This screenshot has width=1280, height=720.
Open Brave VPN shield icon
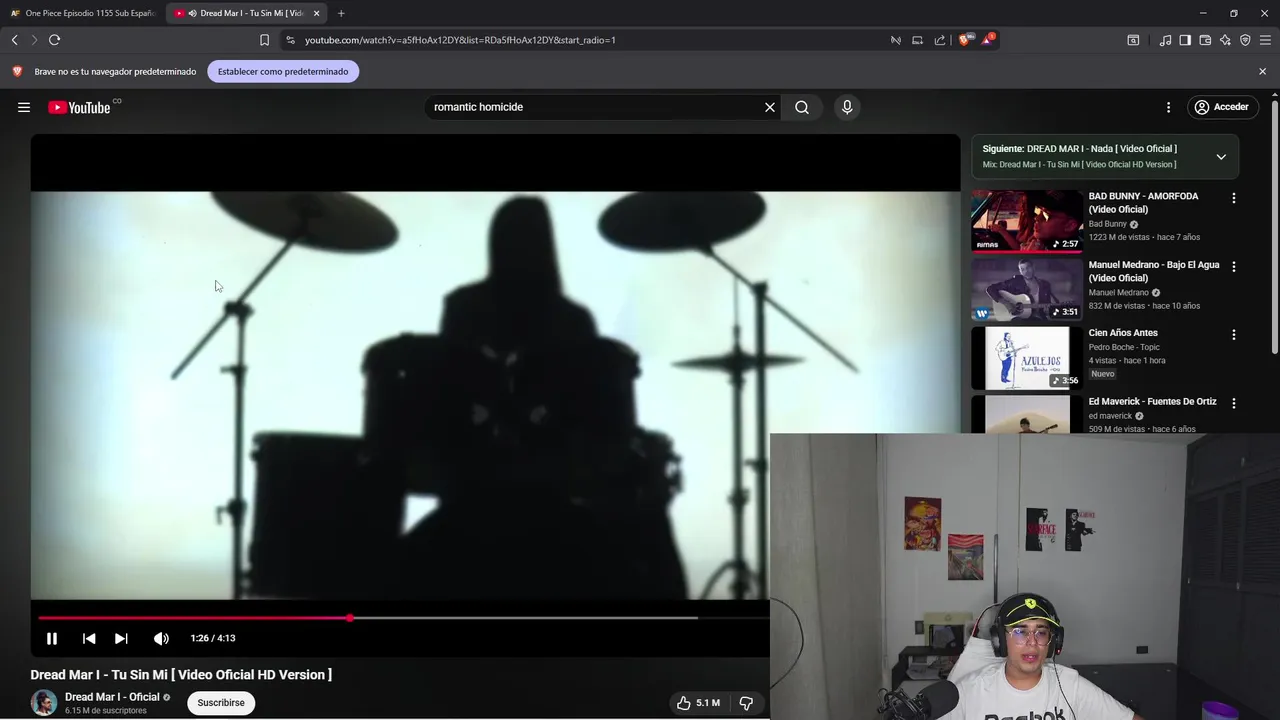click(x=1245, y=40)
